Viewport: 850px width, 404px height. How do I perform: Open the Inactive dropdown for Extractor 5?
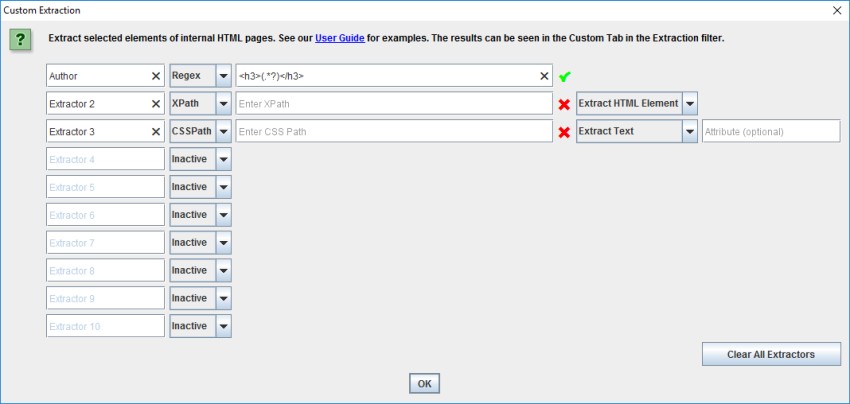pos(201,187)
